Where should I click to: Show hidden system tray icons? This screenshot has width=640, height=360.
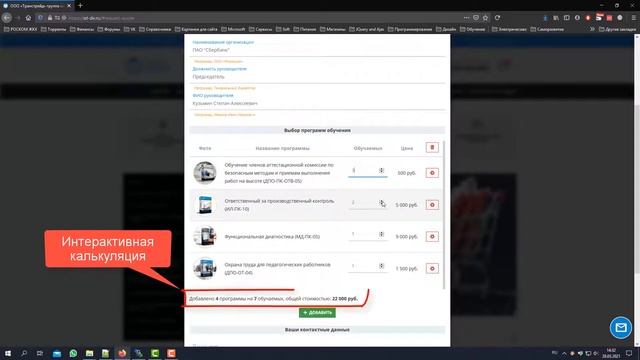click(x=564, y=353)
